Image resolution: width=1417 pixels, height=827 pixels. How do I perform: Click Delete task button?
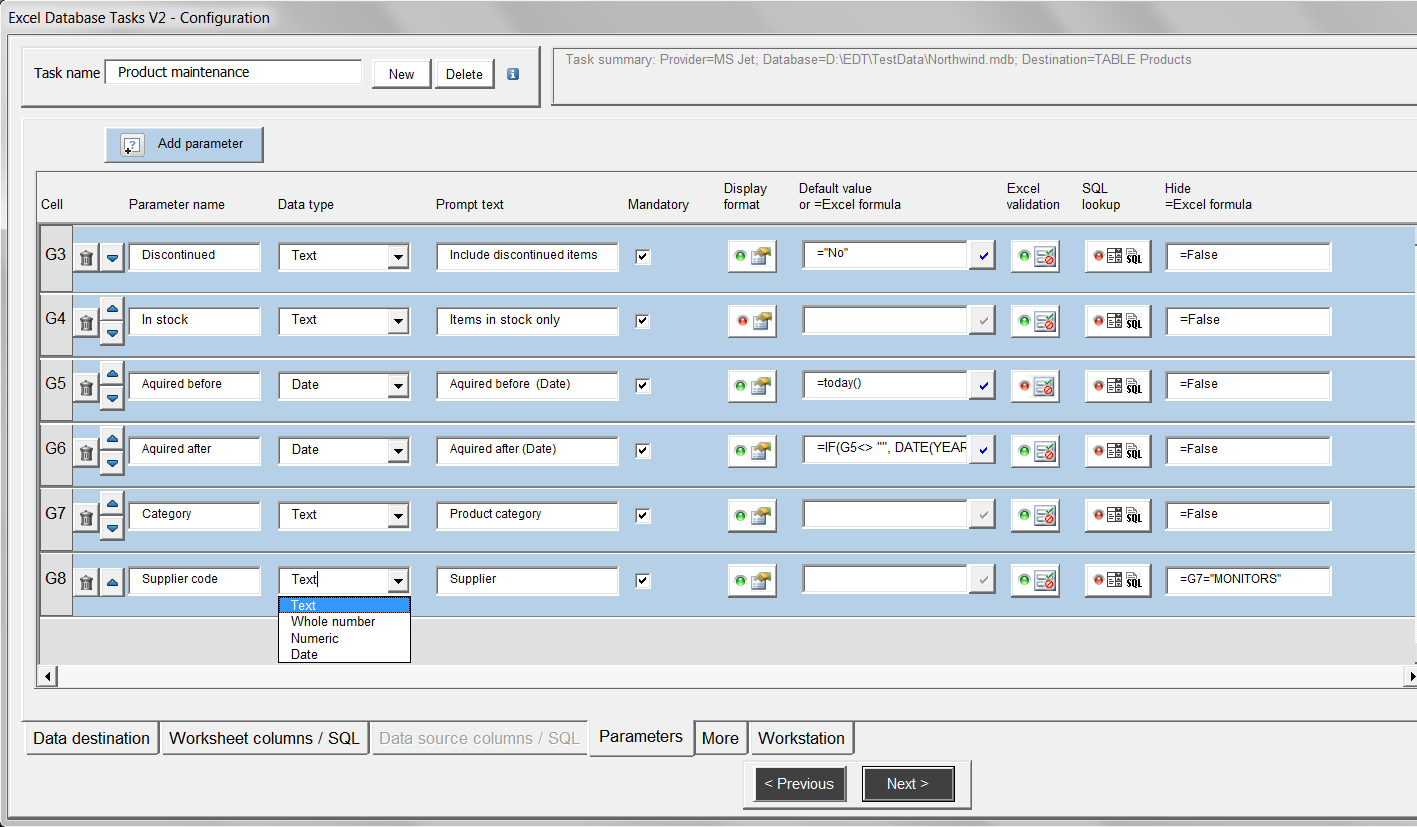click(464, 74)
